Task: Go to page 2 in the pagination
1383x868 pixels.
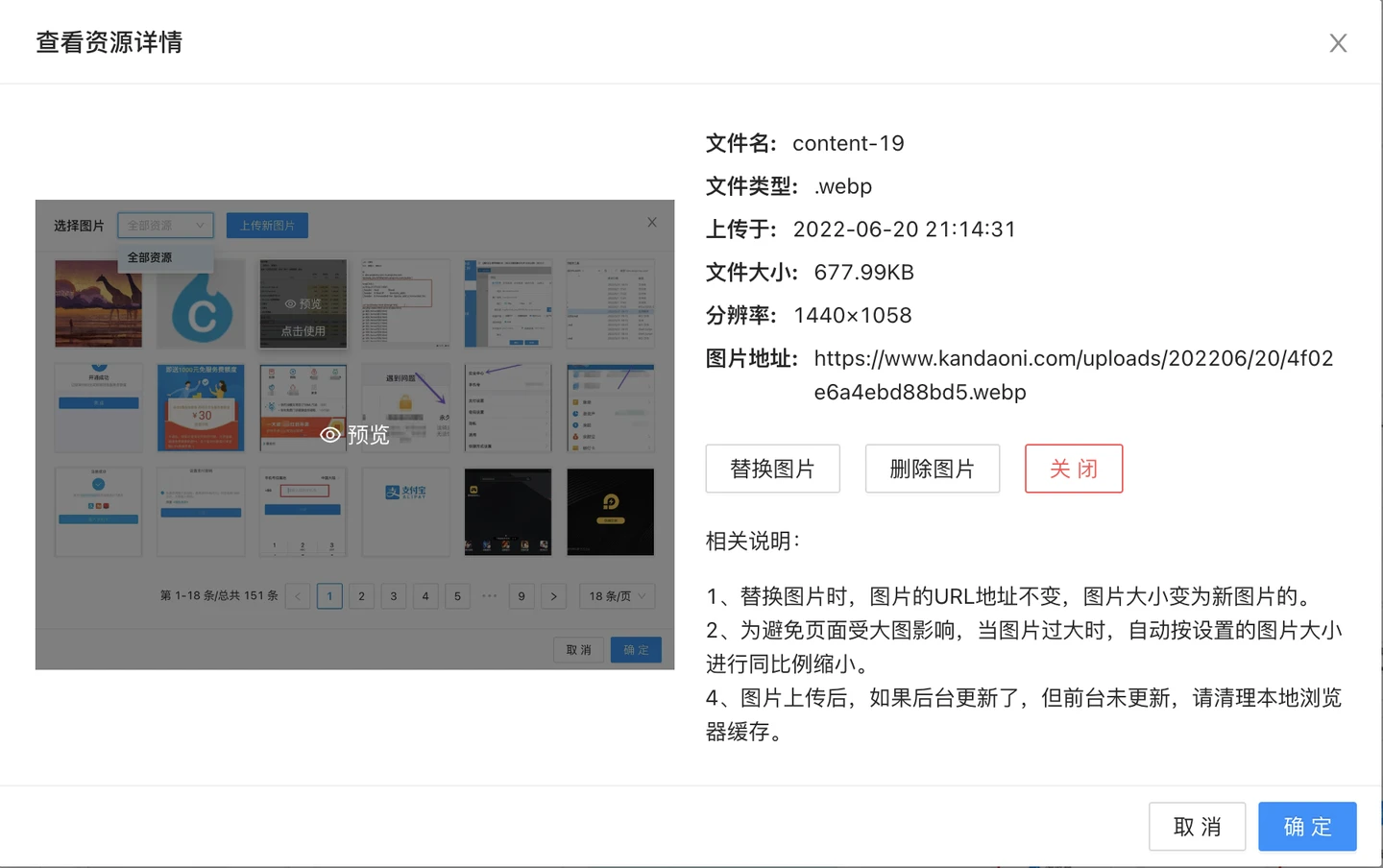Action: tap(361, 596)
